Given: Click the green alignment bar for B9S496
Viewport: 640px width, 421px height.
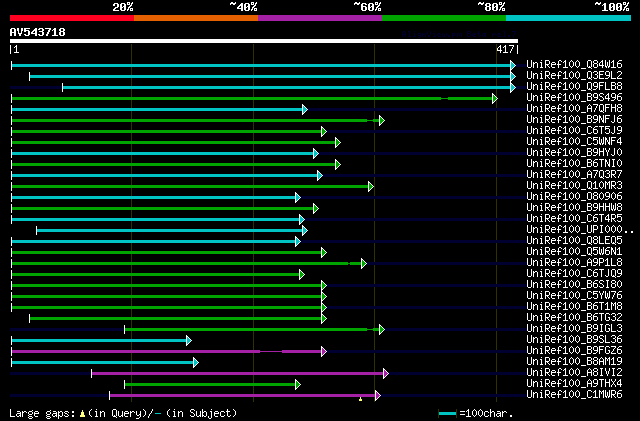Looking at the screenshot, I should point(252,98).
